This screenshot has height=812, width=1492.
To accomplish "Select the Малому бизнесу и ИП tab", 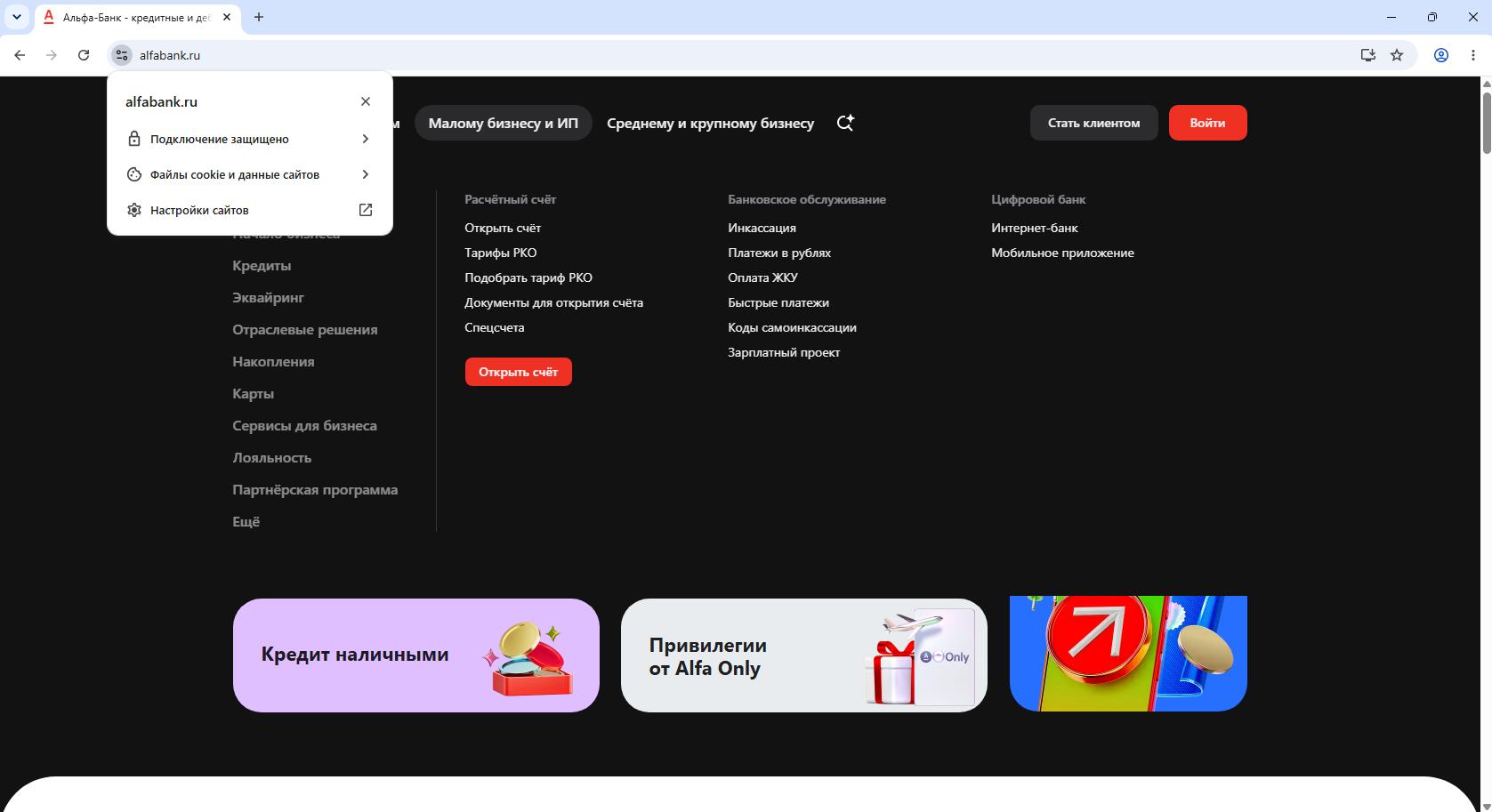I will [504, 123].
